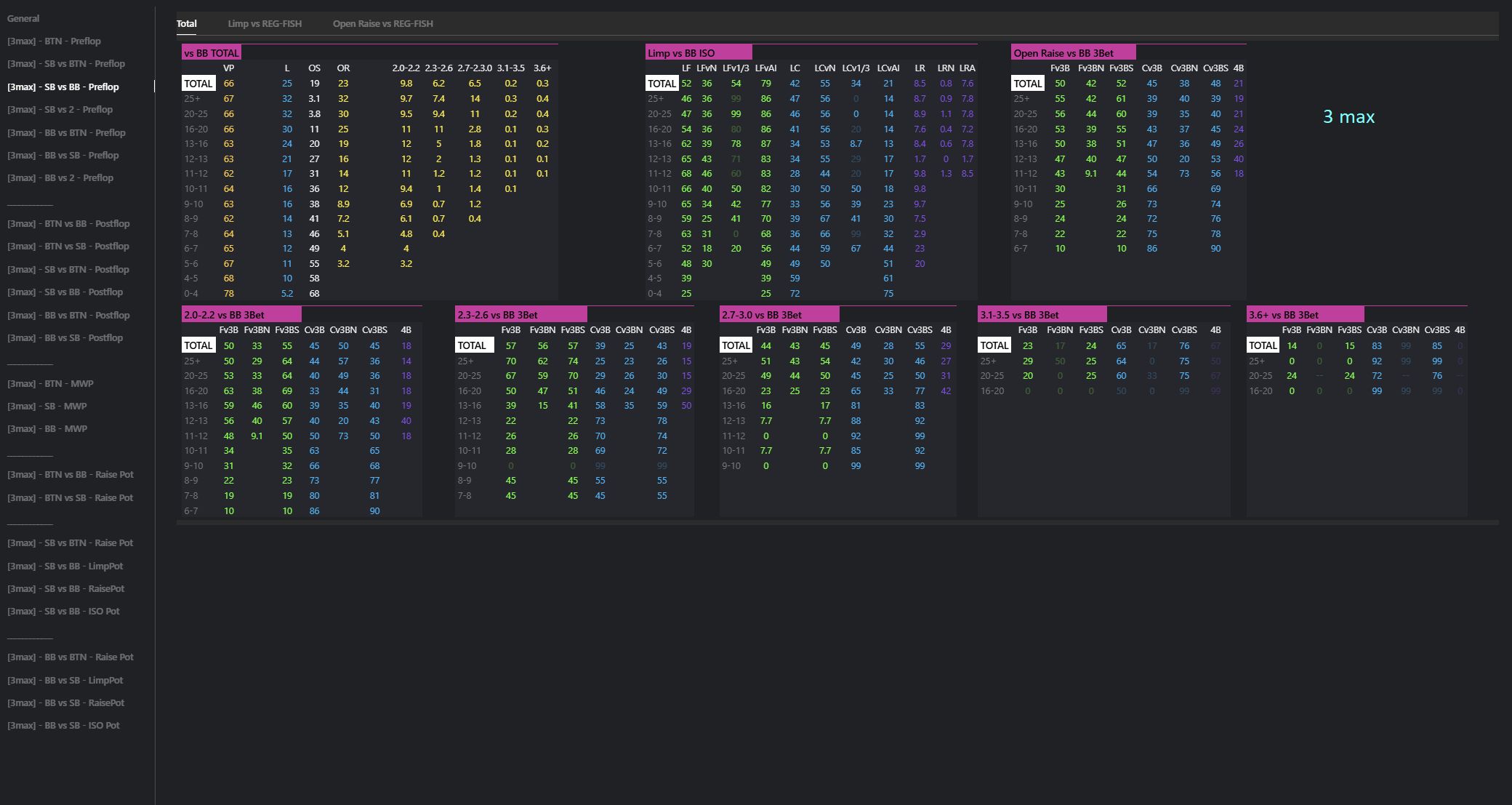Open the General sidebar section
This screenshot has height=805, width=1512.
tap(23, 18)
